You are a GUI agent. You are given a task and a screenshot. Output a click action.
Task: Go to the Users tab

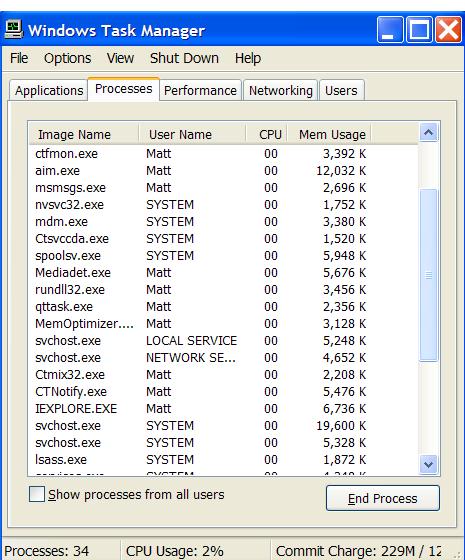coord(341,90)
